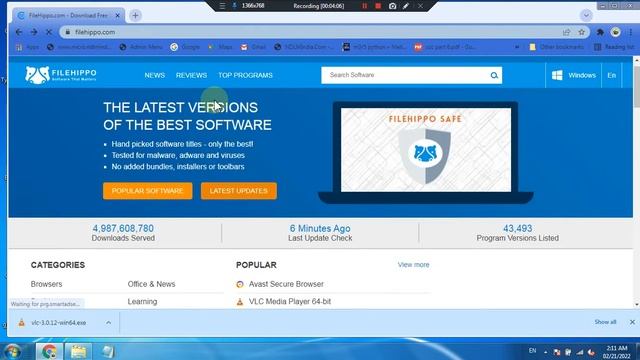Image resolution: width=640 pixels, height=360 pixels.
Task: Open the En language selector
Action: click(611, 76)
